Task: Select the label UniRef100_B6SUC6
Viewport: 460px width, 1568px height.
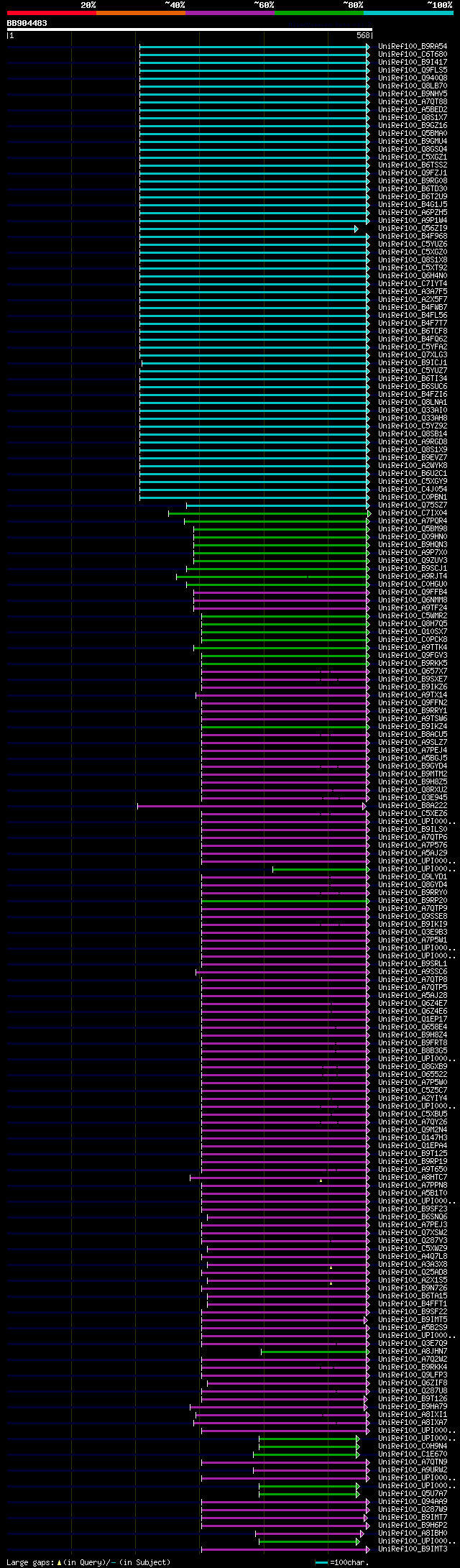Action: 413,387
